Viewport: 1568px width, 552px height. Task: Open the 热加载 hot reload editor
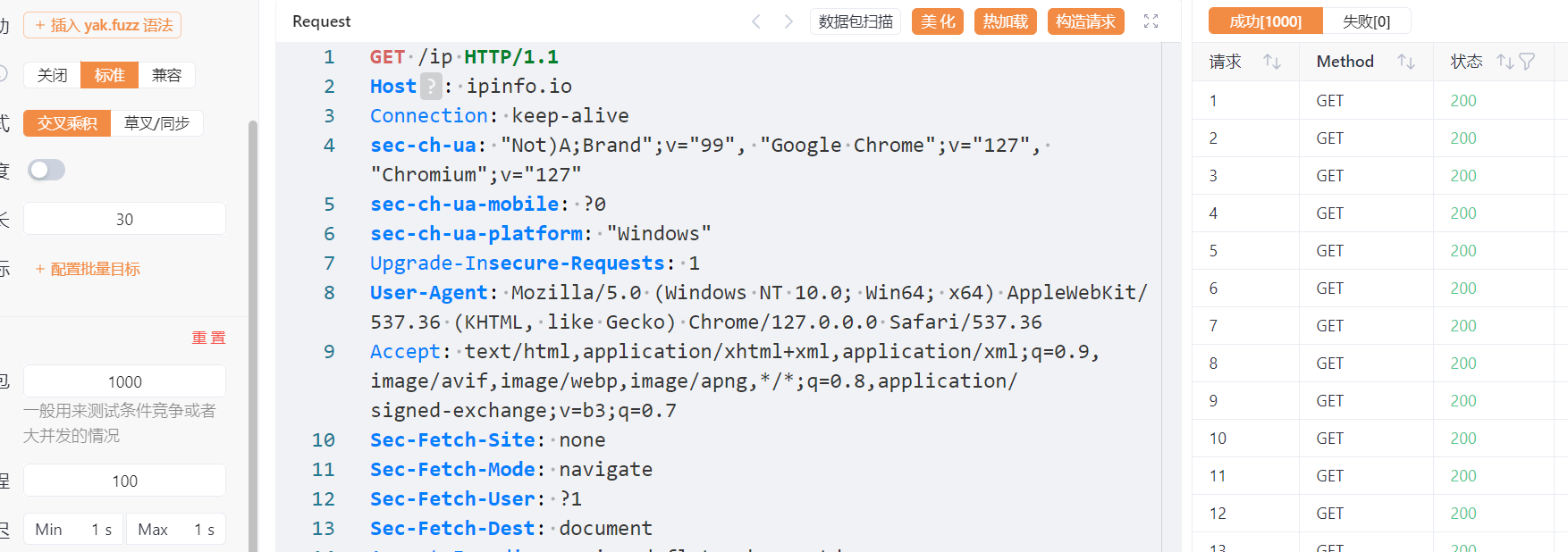tap(1005, 21)
